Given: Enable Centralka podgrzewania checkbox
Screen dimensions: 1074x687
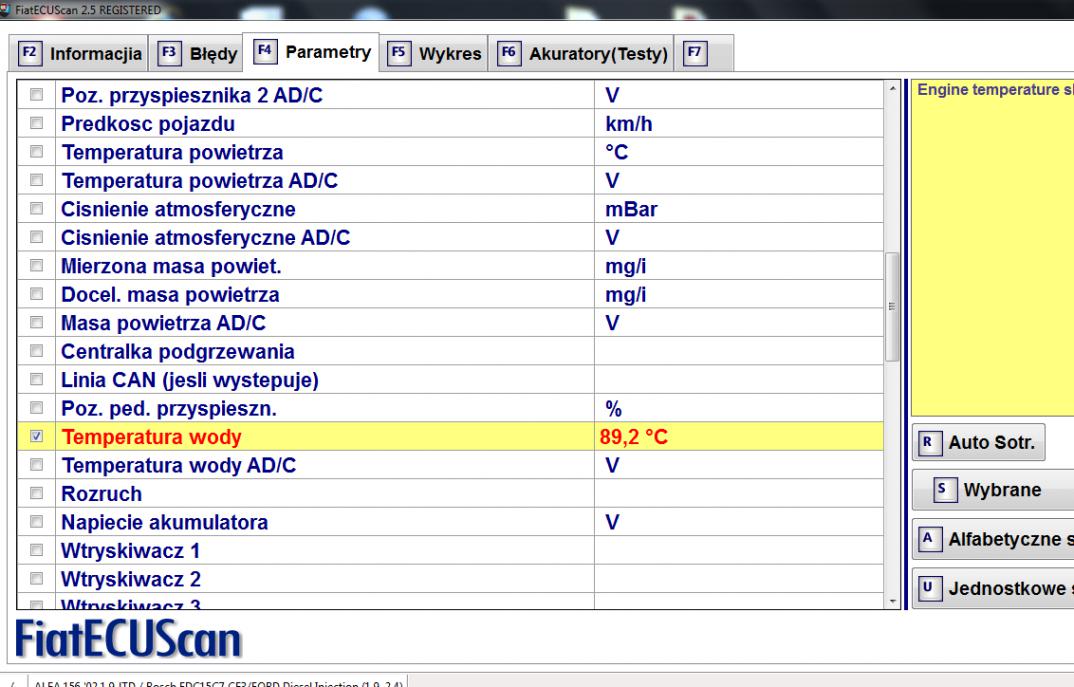Looking at the screenshot, I should point(36,351).
